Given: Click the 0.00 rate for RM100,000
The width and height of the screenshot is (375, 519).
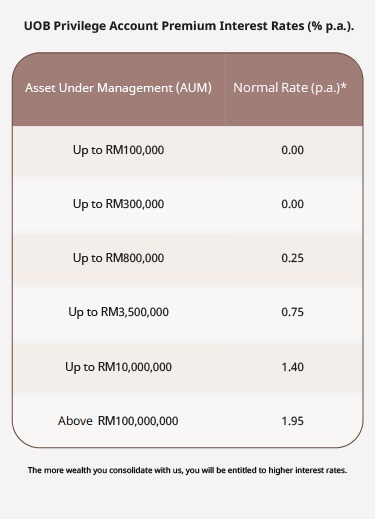Looking at the screenshot, I should [292, 150].
